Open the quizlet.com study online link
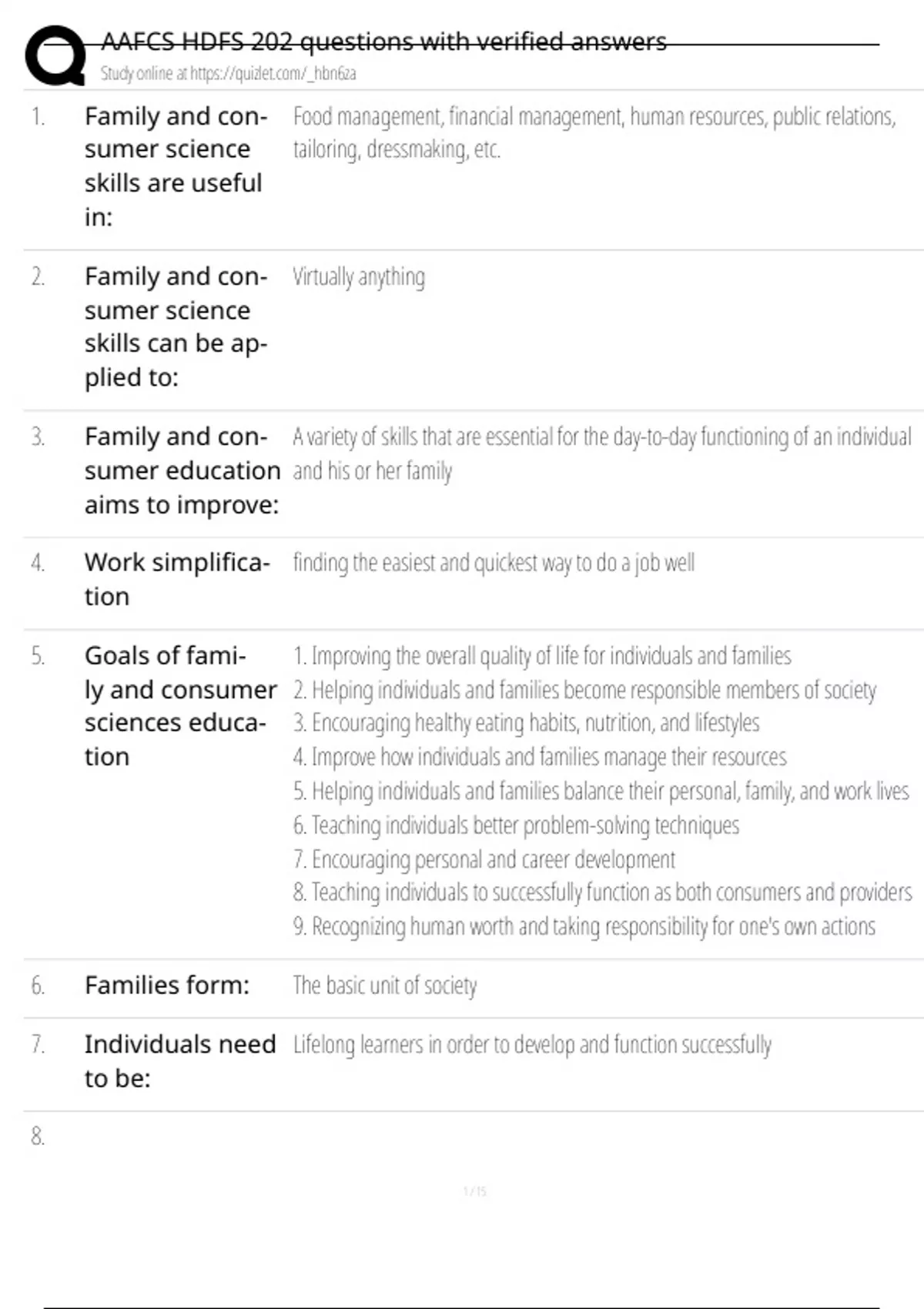The height and width of the screenshot is (1309, 924). [x=228, y=74]
